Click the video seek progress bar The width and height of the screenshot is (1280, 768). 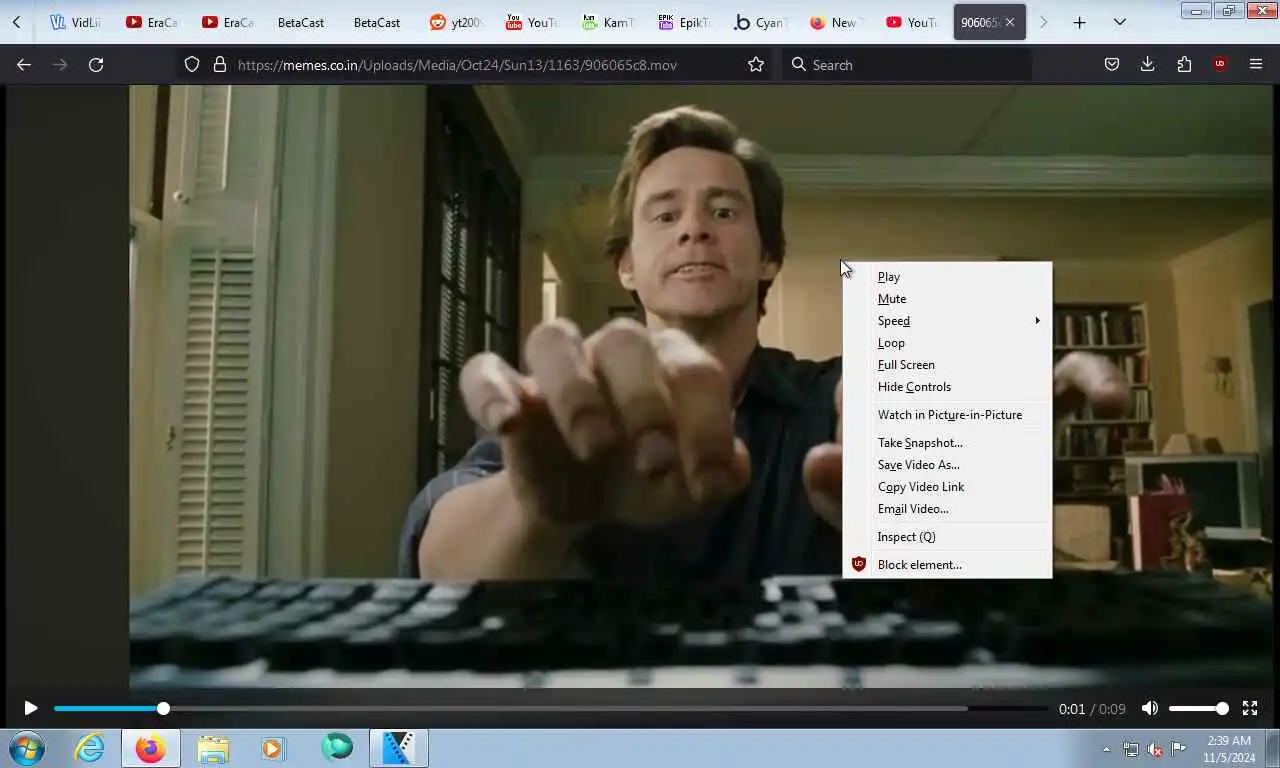(551, 708)
